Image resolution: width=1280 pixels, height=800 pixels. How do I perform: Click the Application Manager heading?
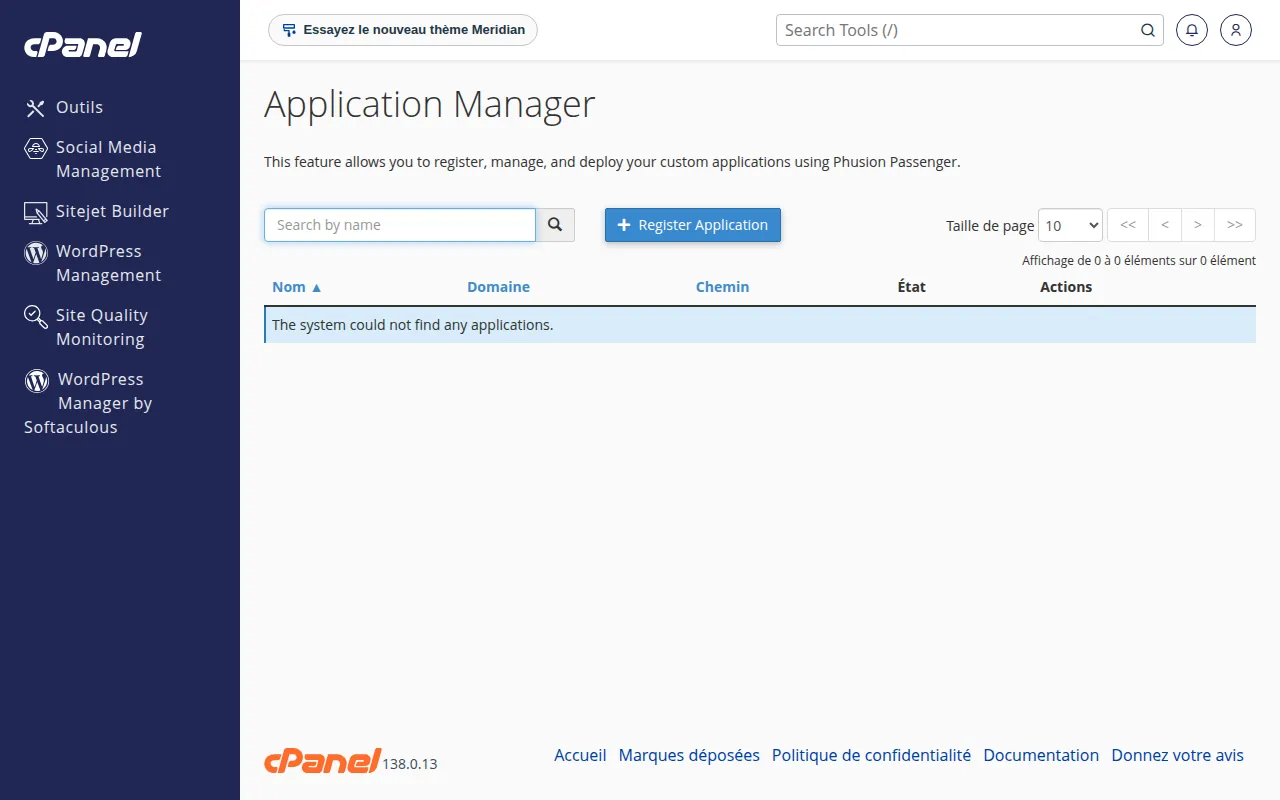point(430,104)
